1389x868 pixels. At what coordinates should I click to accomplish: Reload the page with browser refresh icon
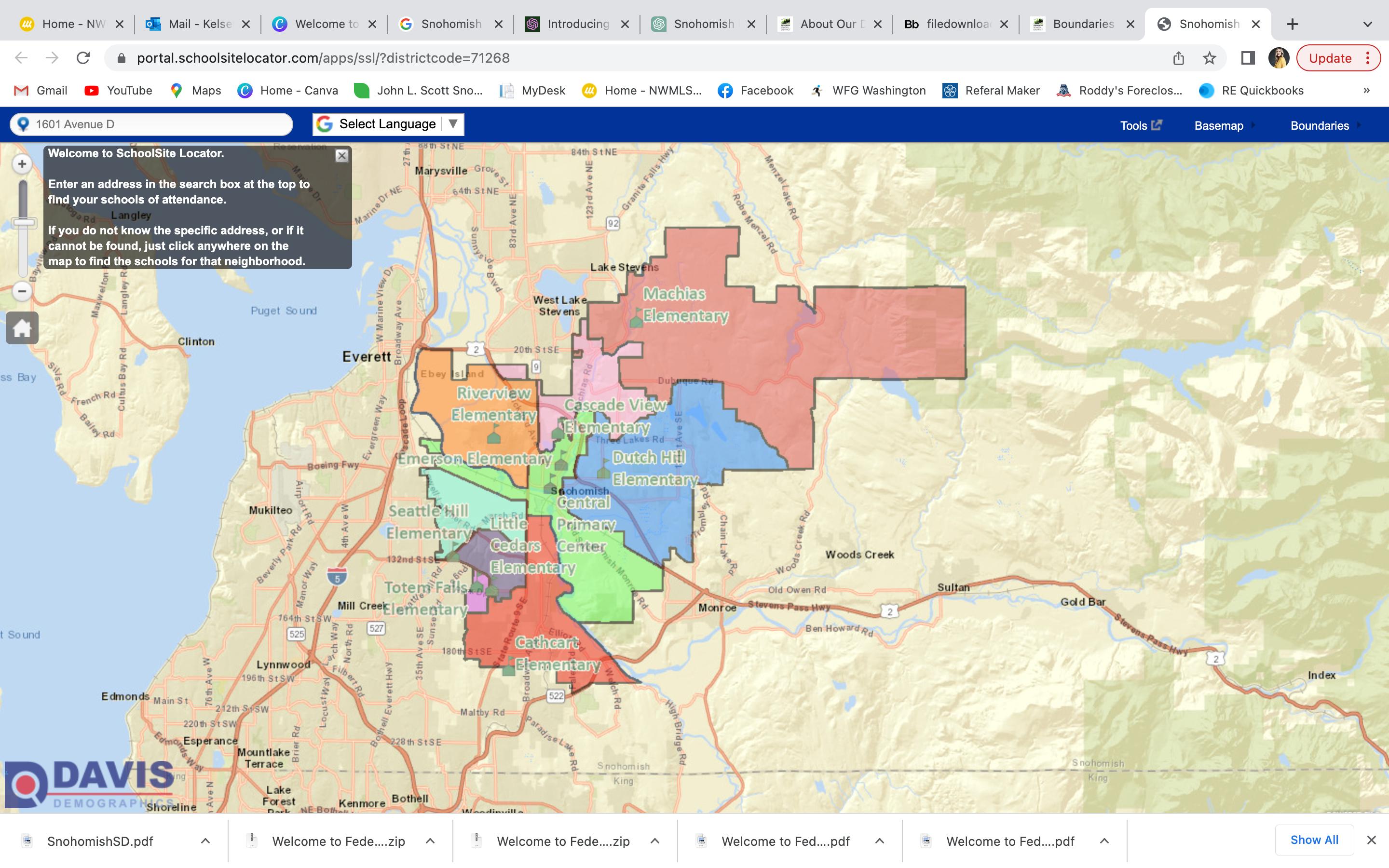(x=83, y=58)
